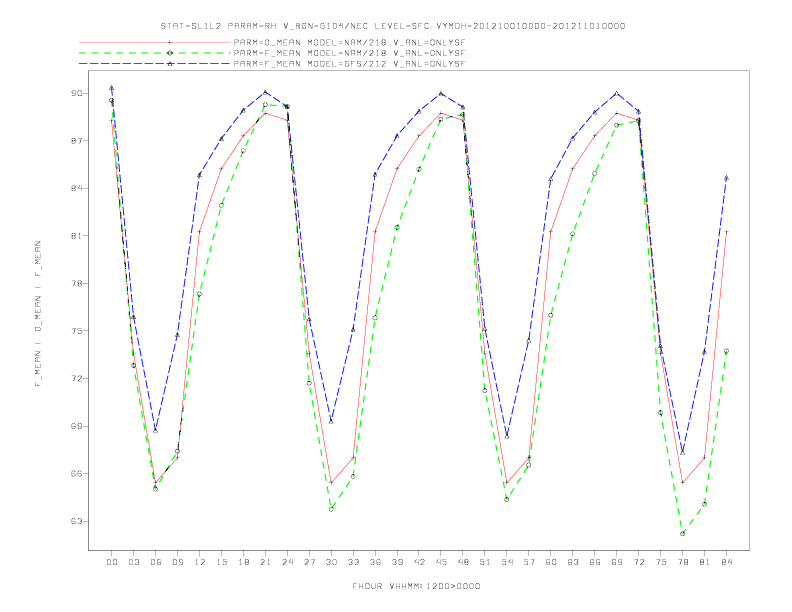Click x-axis forecast hour 06
Viewport: 792px width, 612px height.
tap(156, 562)
